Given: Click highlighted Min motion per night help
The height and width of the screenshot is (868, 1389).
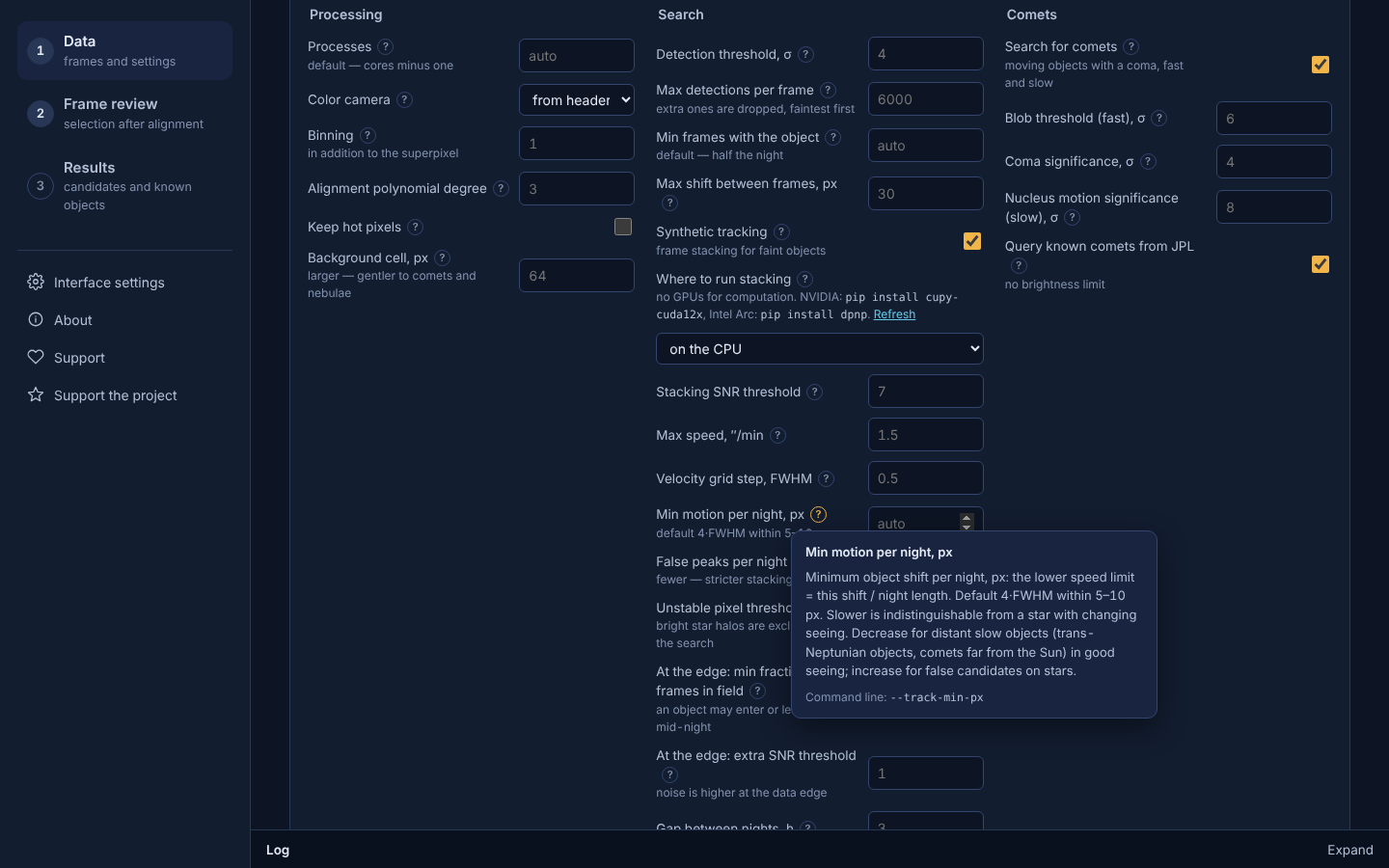Looking at the screenshot, I should [x=819, y=514].
